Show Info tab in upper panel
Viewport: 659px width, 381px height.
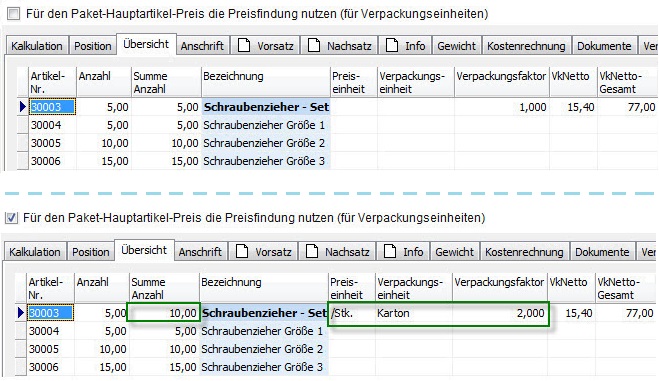point(405,46)
